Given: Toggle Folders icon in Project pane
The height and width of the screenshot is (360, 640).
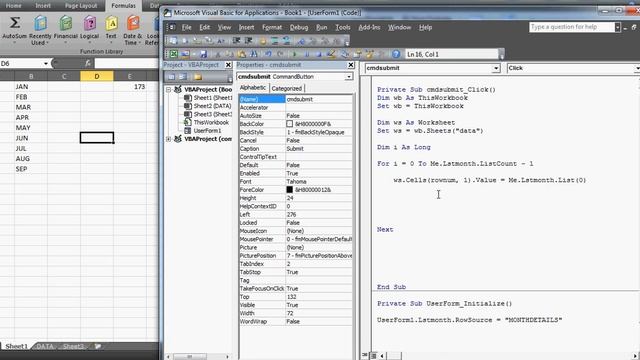Looking at the screenshot, I should (198, 77).
